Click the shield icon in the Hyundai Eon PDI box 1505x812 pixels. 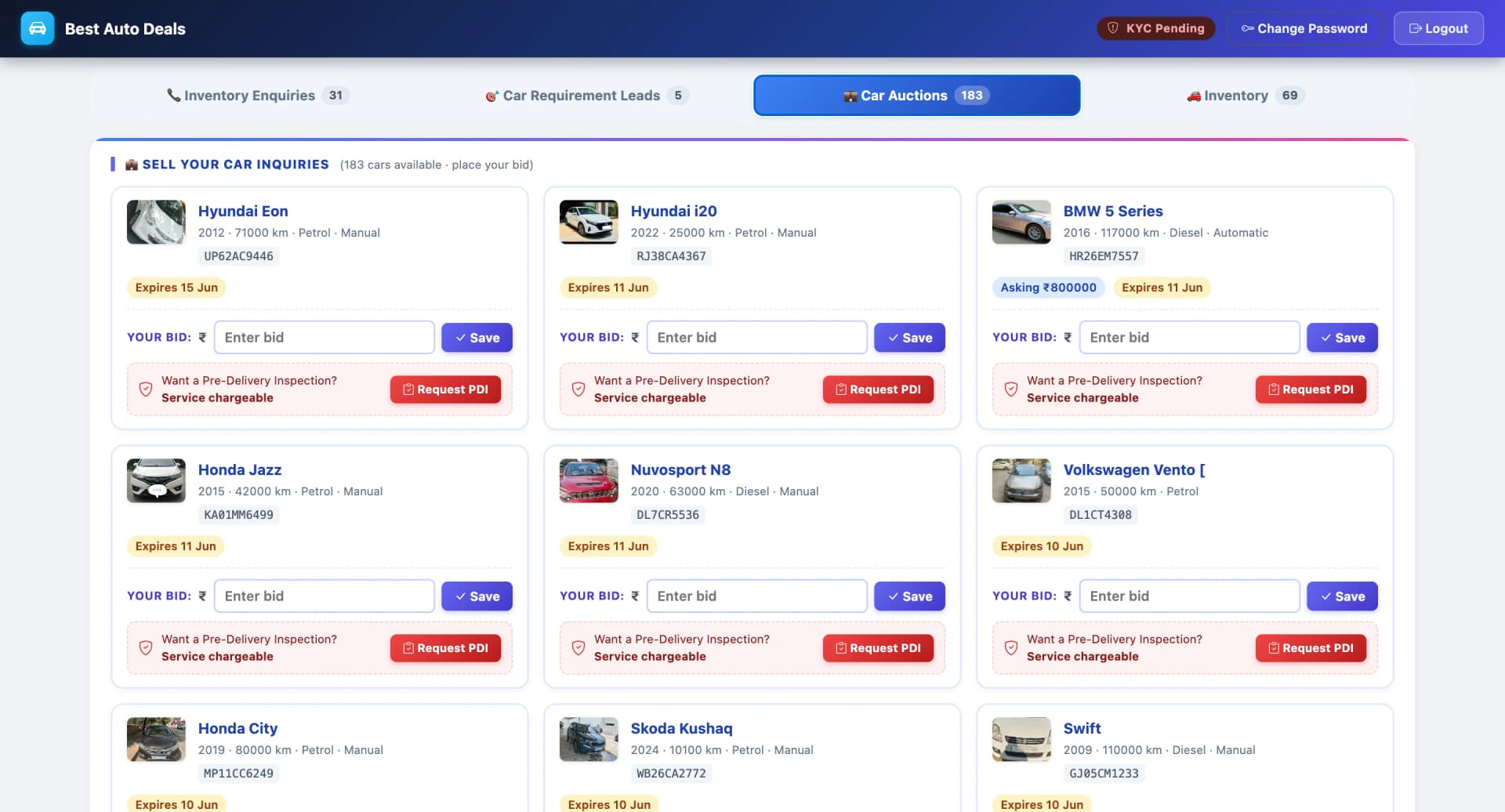pyautogui.click(x=146, y=389)
